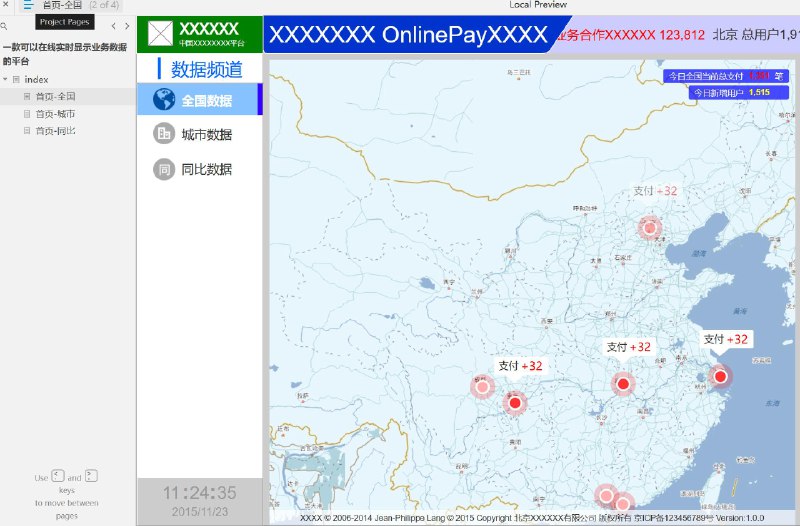800x526 pixels.
Task: Click the page icon beside 首页-同比
Action: [x=27, y=131]
